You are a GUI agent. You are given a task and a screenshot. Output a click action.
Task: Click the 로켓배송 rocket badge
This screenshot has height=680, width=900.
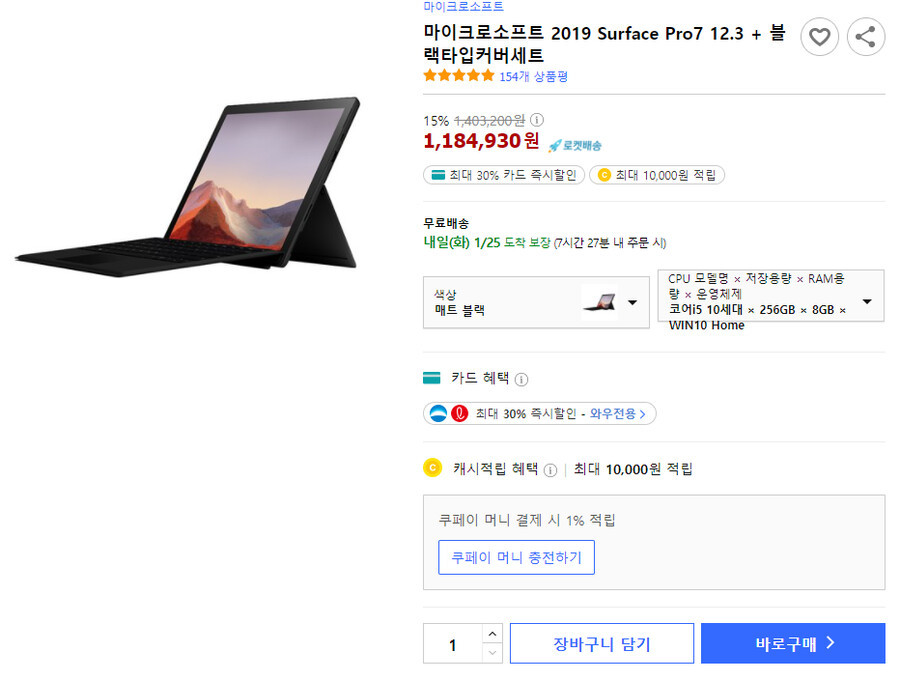pos(575,145)
